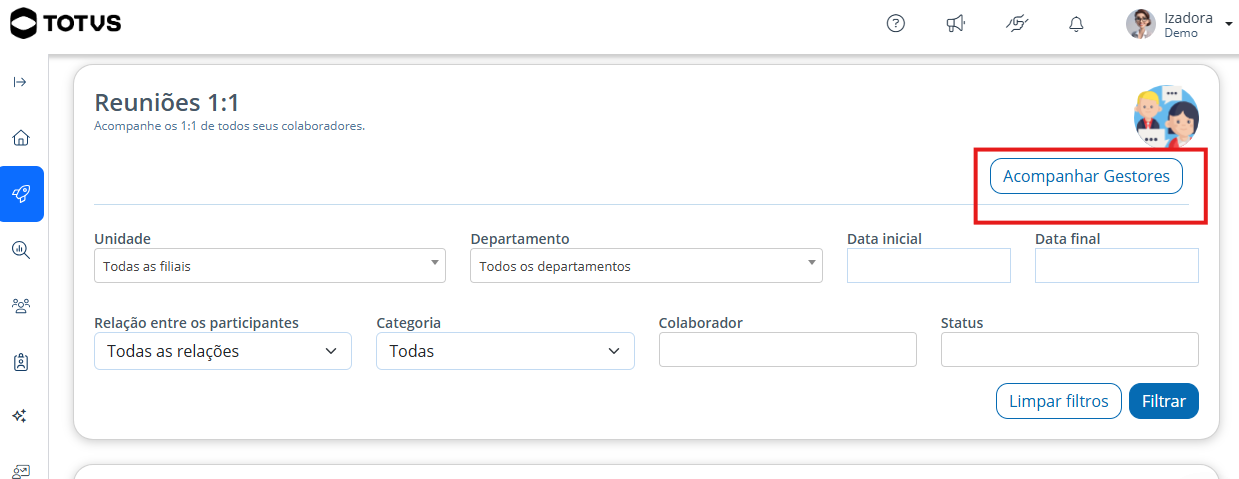Image resolution: width=1239 pixels, height=479 pixels.
Task: Expand the sidebar with arrow icon
Action: click(20, 82)
